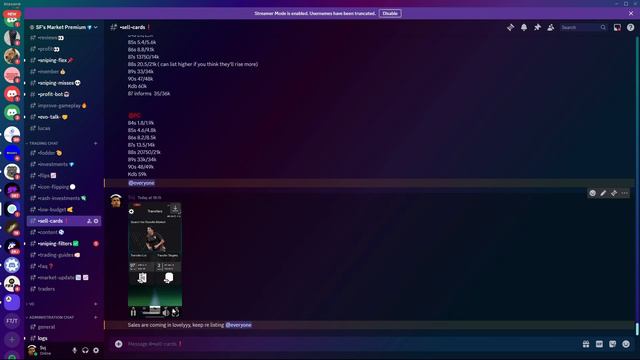Viewport: 640px width, 360px height.
Task: Open the logs channel
Action: point(64,338)
